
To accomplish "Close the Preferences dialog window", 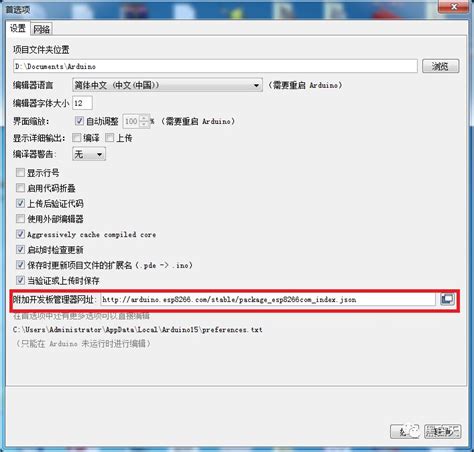I will pos(453,6).
